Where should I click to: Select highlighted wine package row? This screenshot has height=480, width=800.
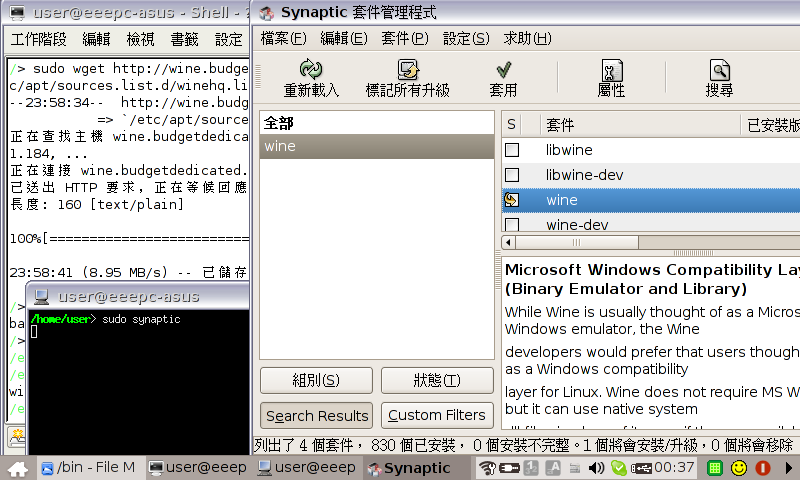coord(651,200)
